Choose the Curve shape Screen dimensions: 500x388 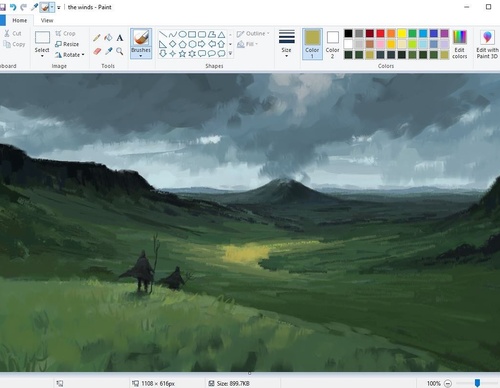coord(172,34)
